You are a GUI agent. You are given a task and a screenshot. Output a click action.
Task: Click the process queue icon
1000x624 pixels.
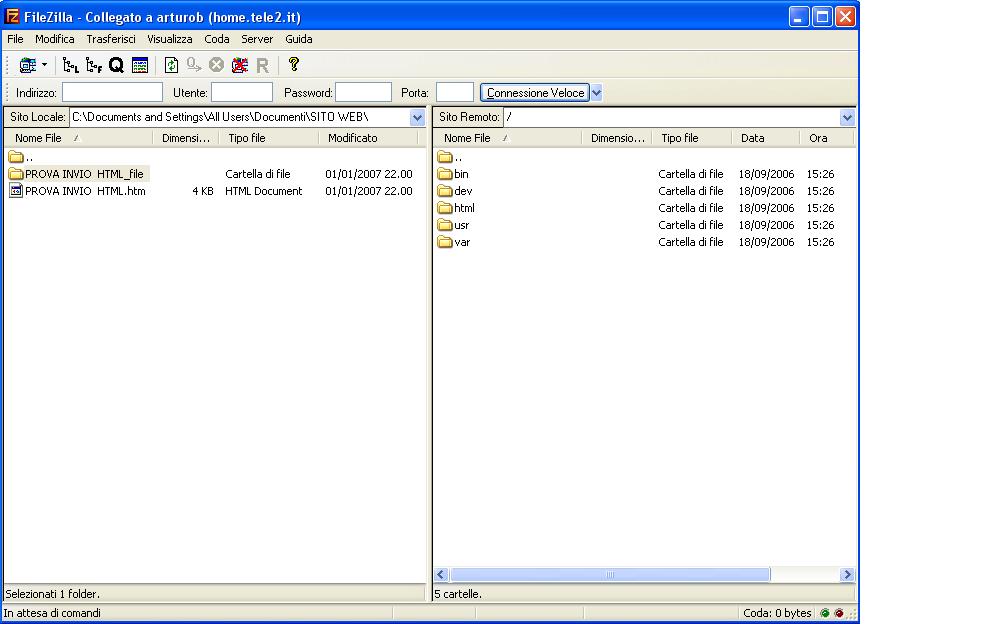(194, 65)
